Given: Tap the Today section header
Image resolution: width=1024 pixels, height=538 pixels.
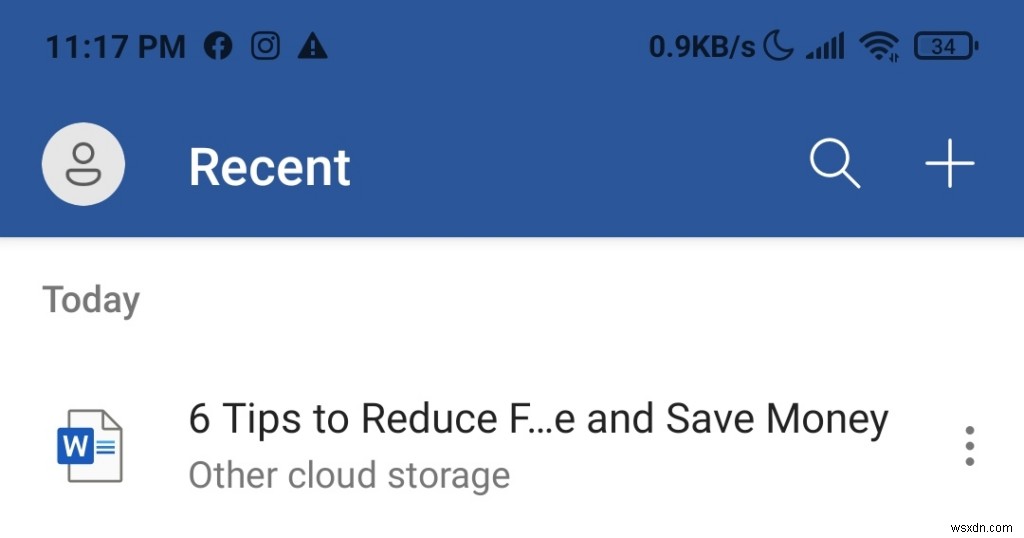Looking at the screenshot, I should point(91,300).
